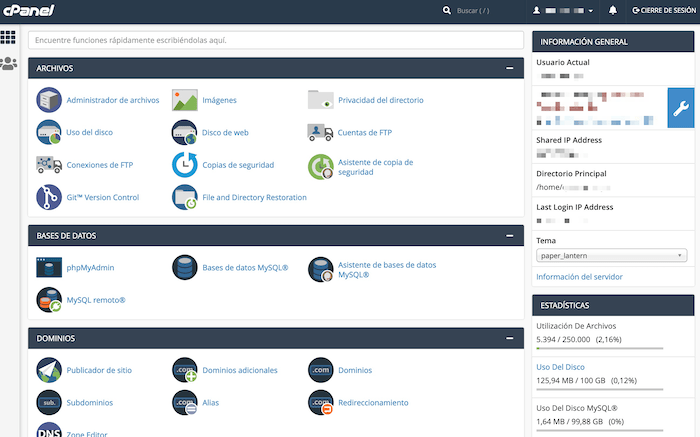Open the Redireccionamiento link

click(x=373, y=403)
